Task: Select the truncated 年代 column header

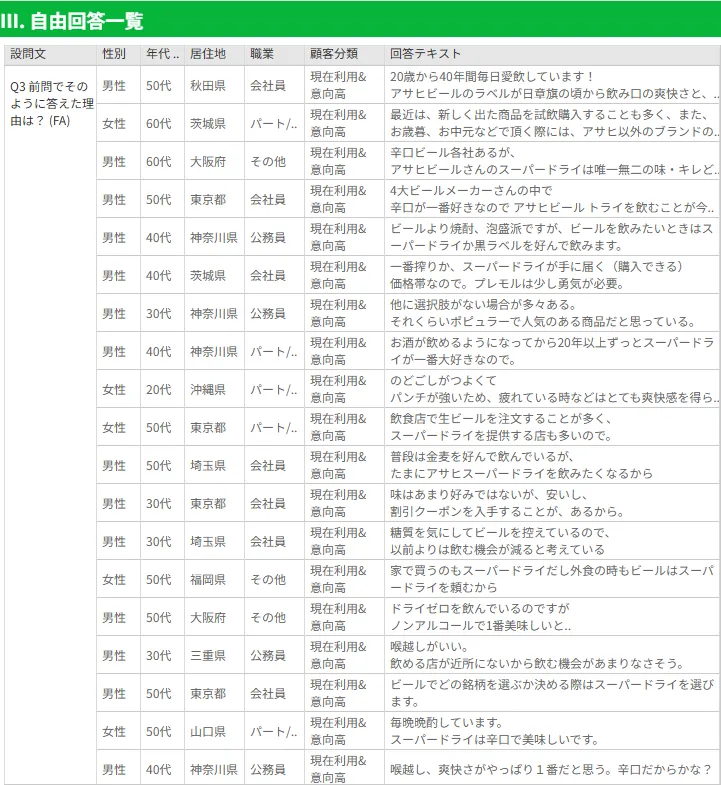Action: point(162,54)
